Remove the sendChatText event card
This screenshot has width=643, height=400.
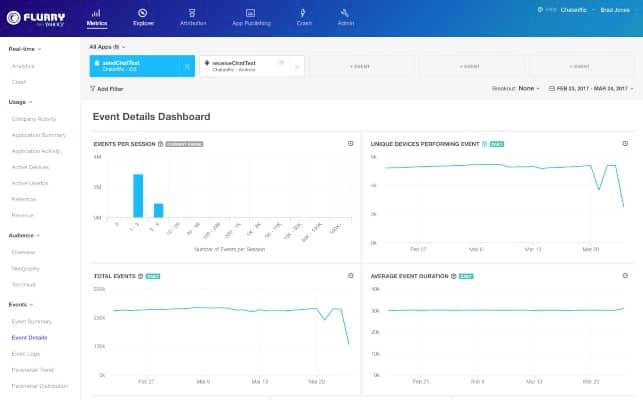187,66
